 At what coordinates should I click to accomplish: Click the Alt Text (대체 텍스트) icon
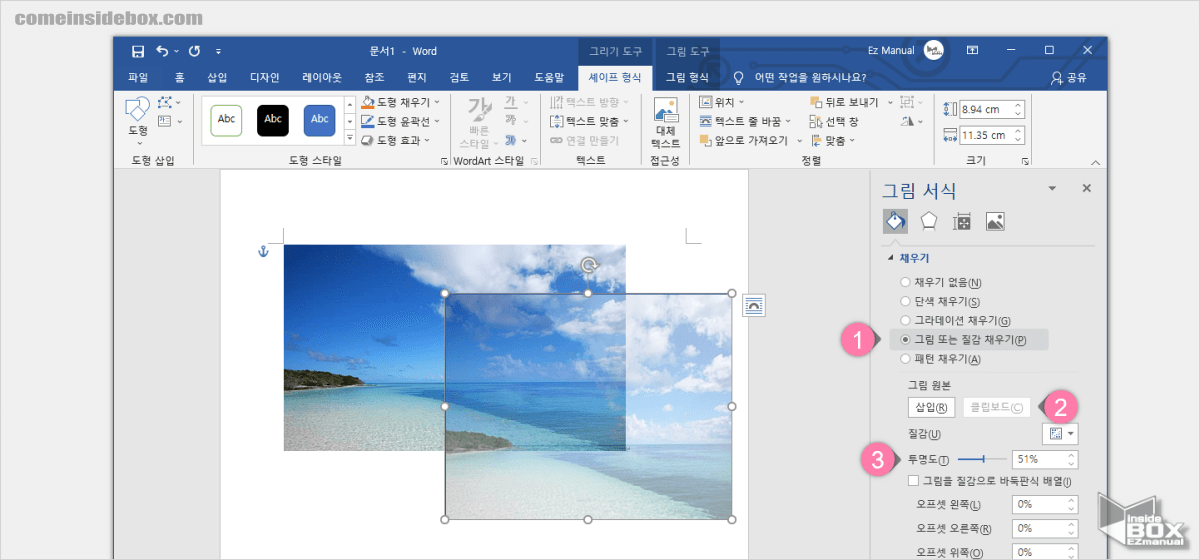665,122
